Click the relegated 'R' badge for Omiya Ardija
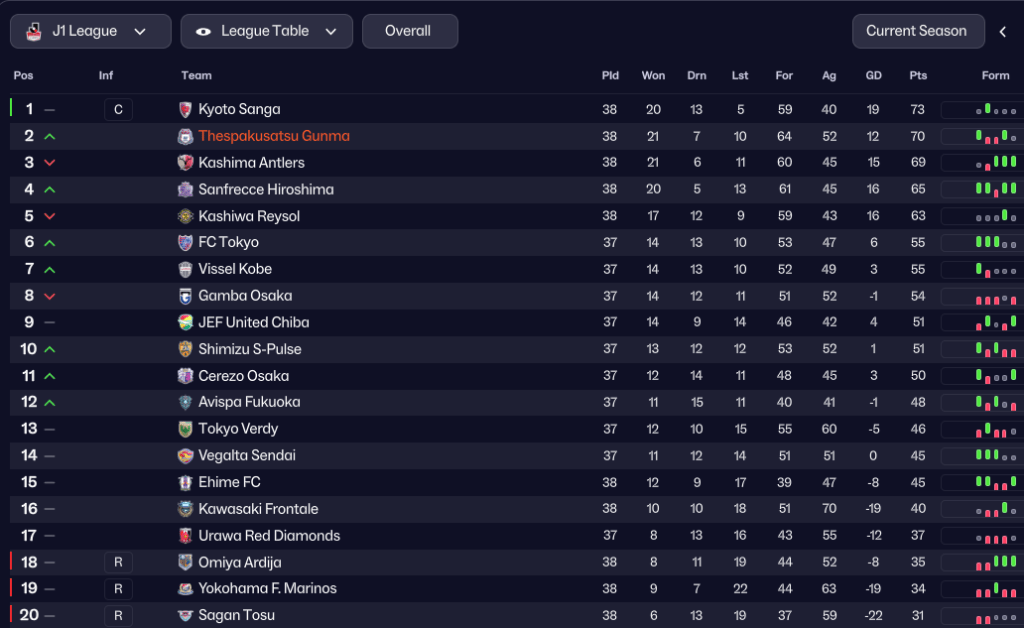The width and height of the screenshot is (1024, 628). [x=118, y=563]
